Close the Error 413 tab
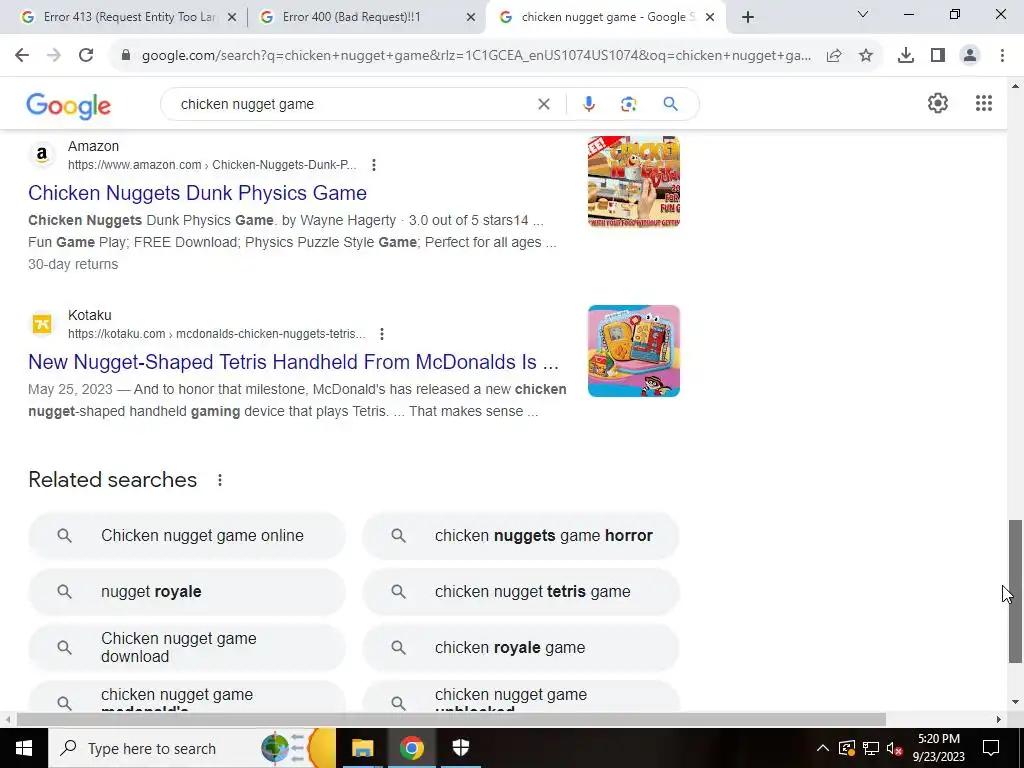This screenshot has width=1024, height=768. pos(231,18)
